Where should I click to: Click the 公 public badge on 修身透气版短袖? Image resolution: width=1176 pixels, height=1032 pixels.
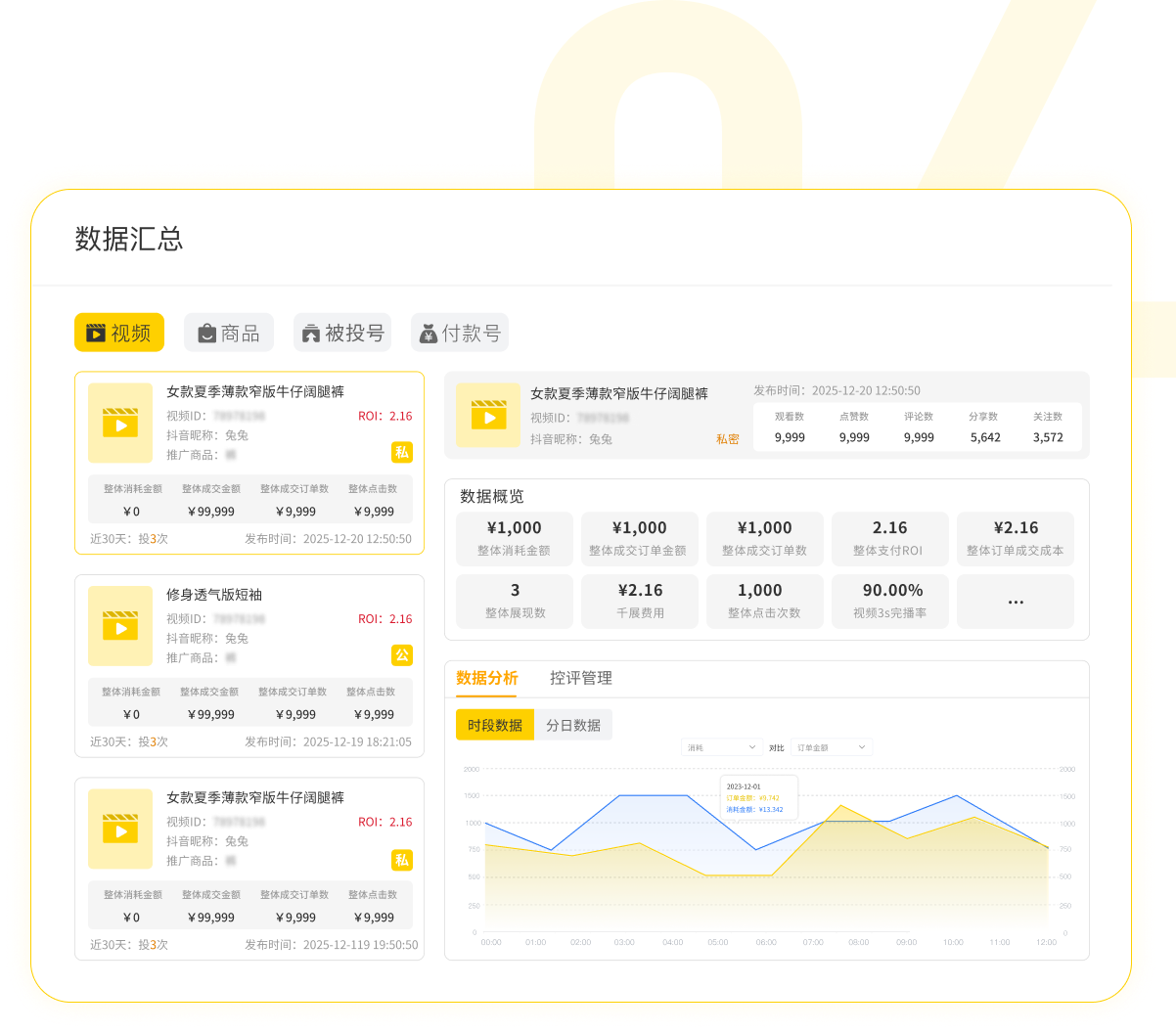click(x=402, y=655)
